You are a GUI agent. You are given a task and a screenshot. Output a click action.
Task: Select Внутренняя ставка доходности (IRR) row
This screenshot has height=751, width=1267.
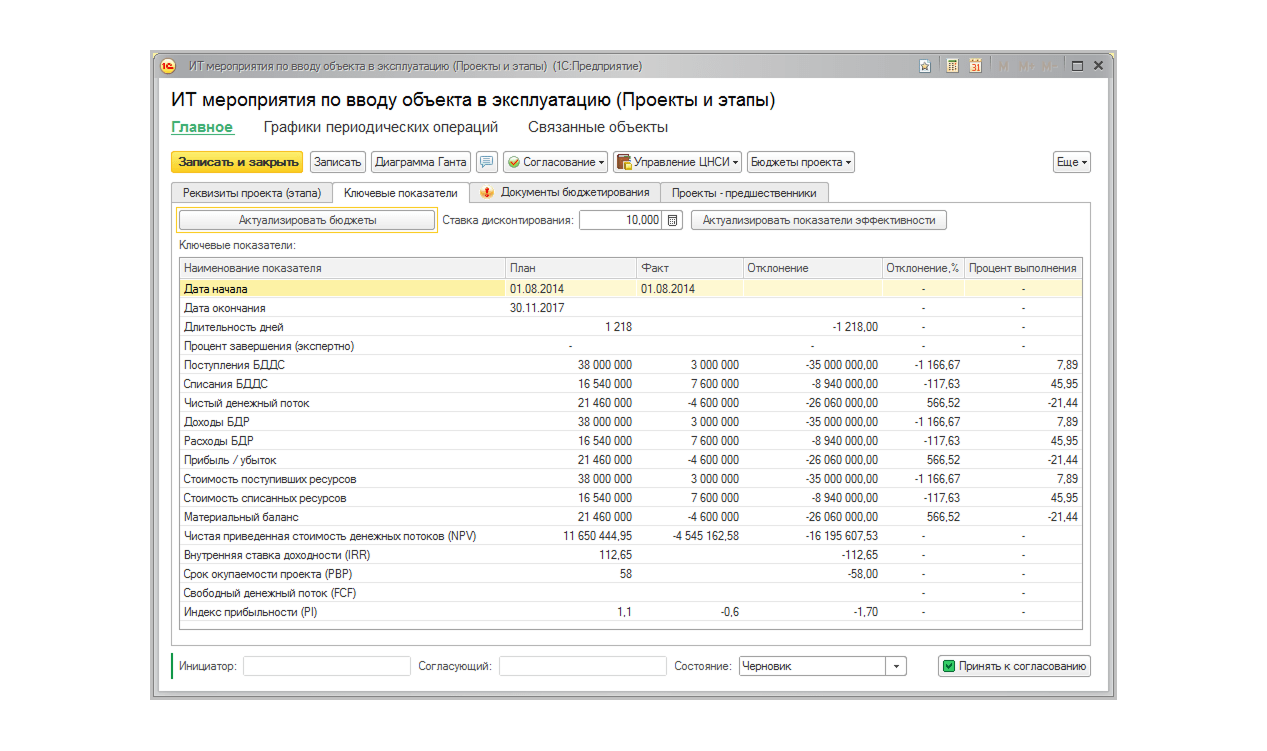(x=631, y=555)
